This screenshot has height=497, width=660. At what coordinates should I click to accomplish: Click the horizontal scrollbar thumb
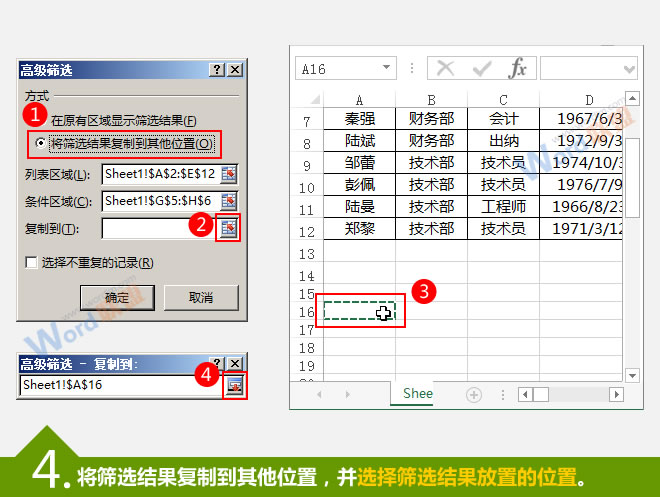[x=541, y=394]
